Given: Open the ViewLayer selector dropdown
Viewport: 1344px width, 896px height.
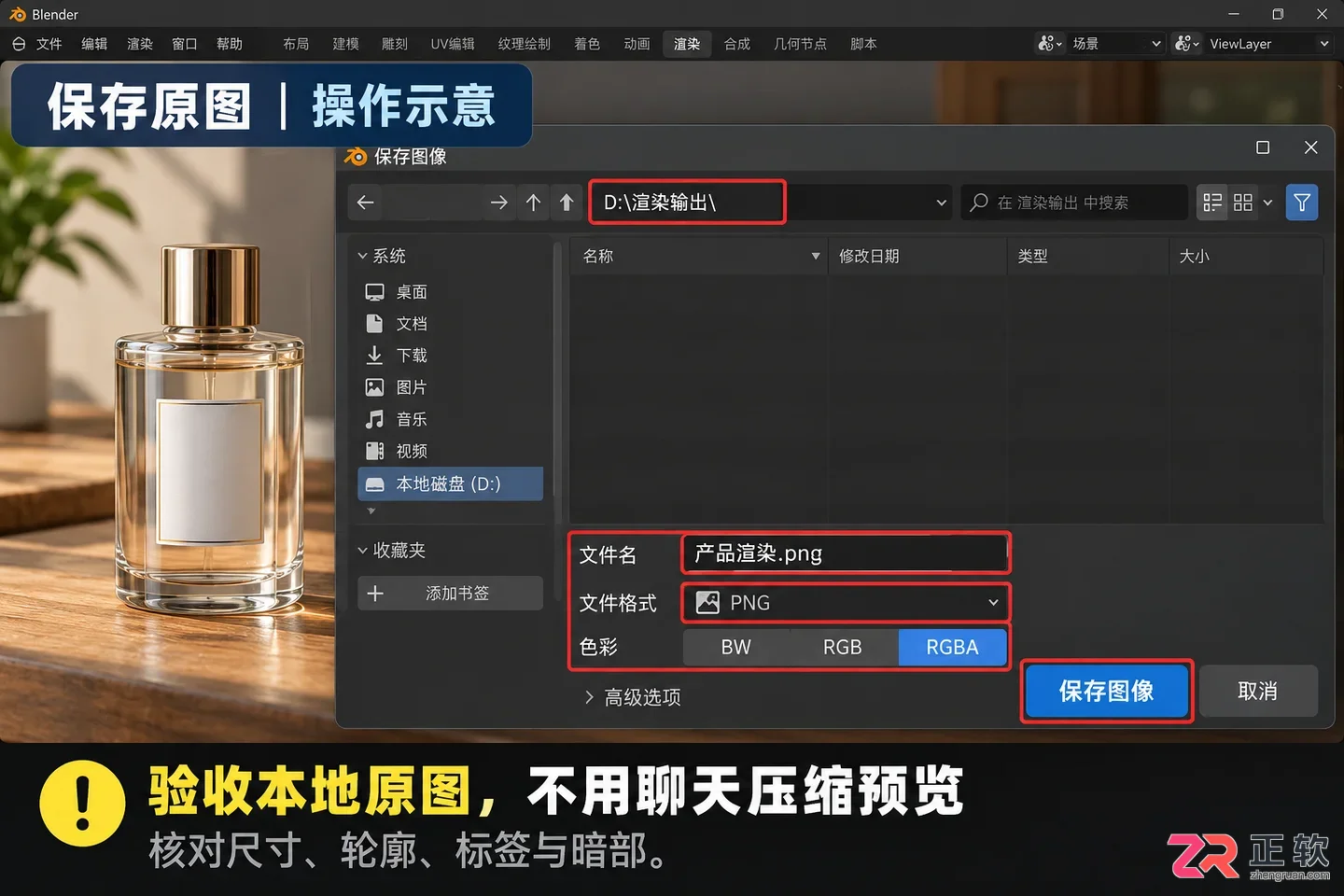Looking at the screenshot, I should coord(1268,44).
